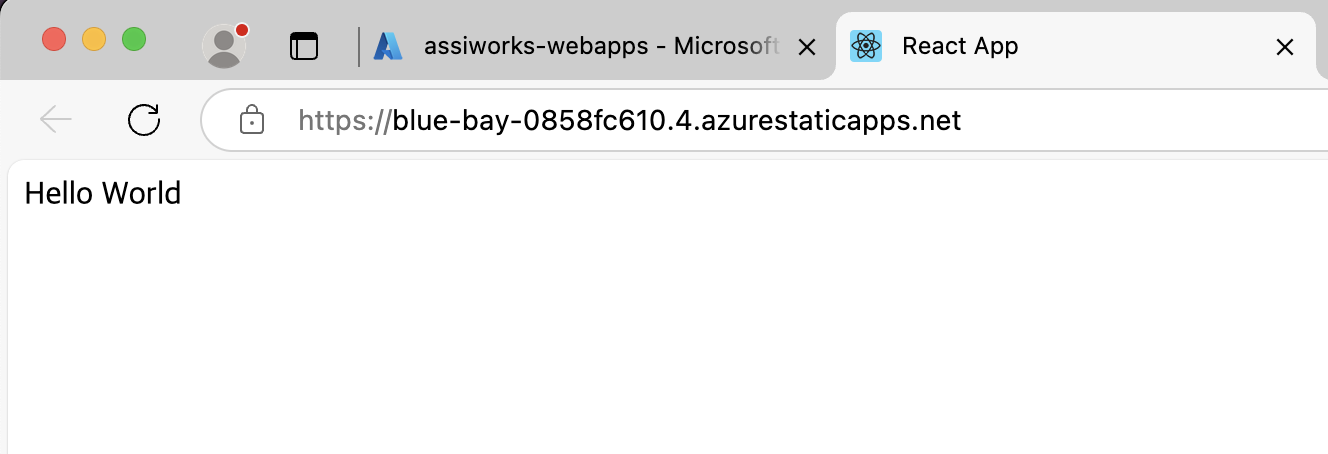Switch to the assiworks-webapps Microsoft tab
Viewport: 1328px width, 454px height.
click(x=600, y=46)
